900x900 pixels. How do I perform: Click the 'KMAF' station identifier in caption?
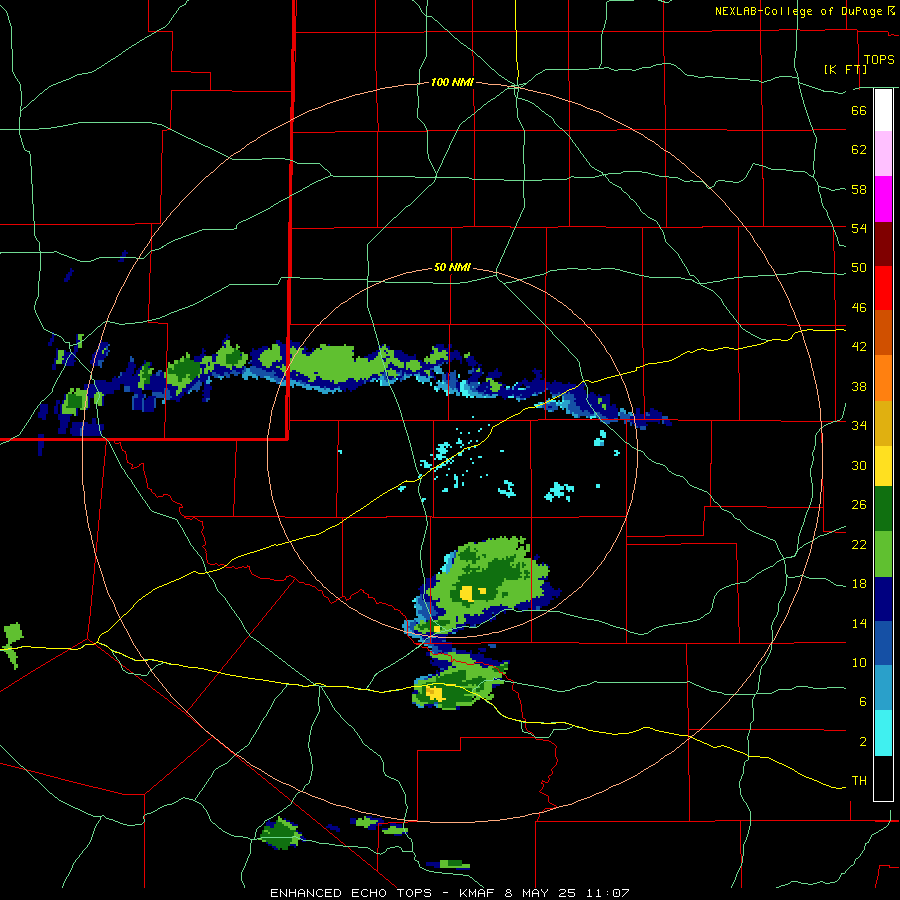pos(477,893)
